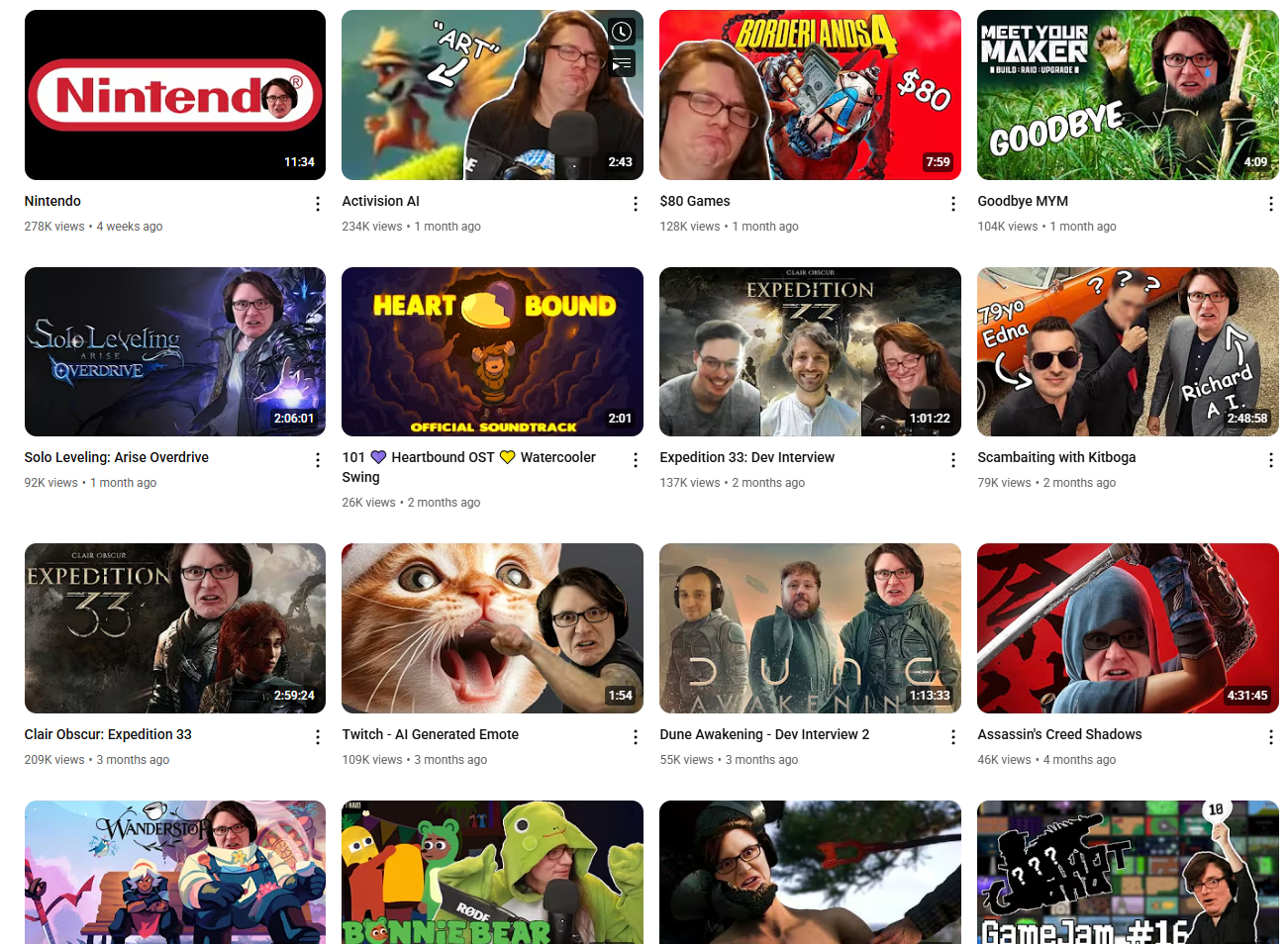Screen dimensions: 1288x944
Task: Open the 'Nintendo' video title link
Action: [x=52, y=201]
